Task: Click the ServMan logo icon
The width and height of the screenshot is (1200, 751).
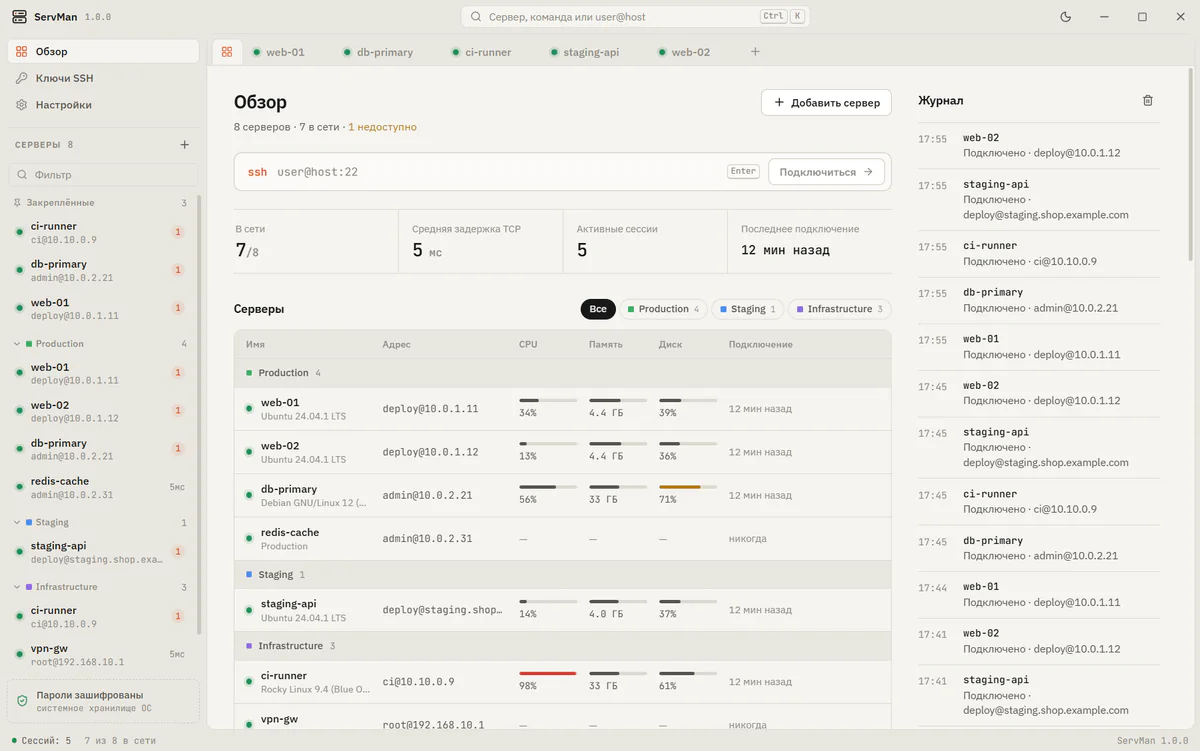Action: click(20, 17)
